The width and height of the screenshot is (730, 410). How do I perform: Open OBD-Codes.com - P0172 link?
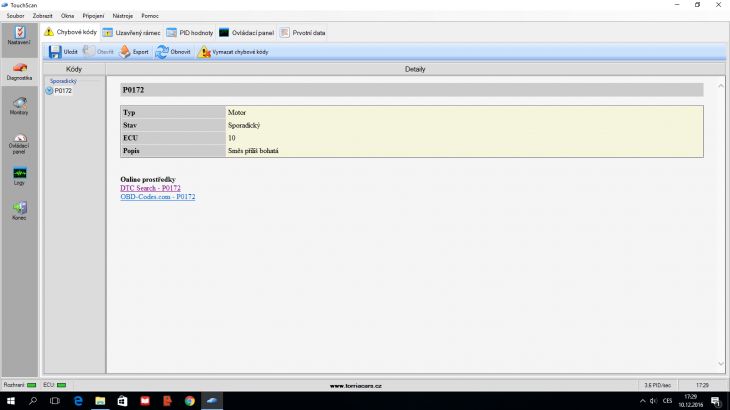tap(158, 197)
